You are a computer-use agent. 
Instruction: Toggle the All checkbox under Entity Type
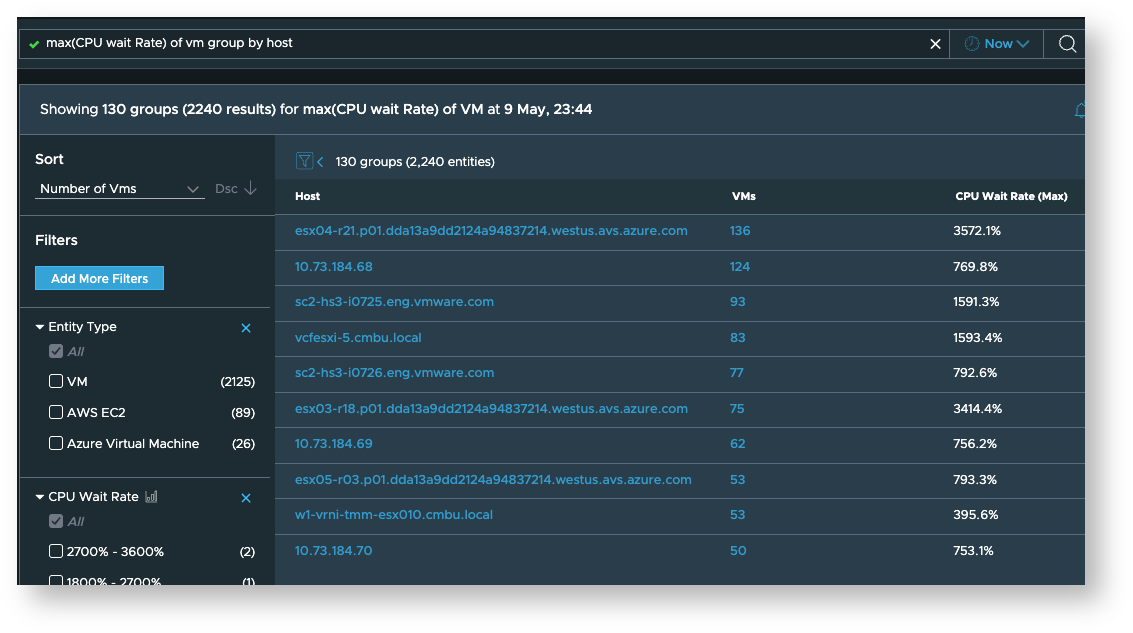click(56, 351)
